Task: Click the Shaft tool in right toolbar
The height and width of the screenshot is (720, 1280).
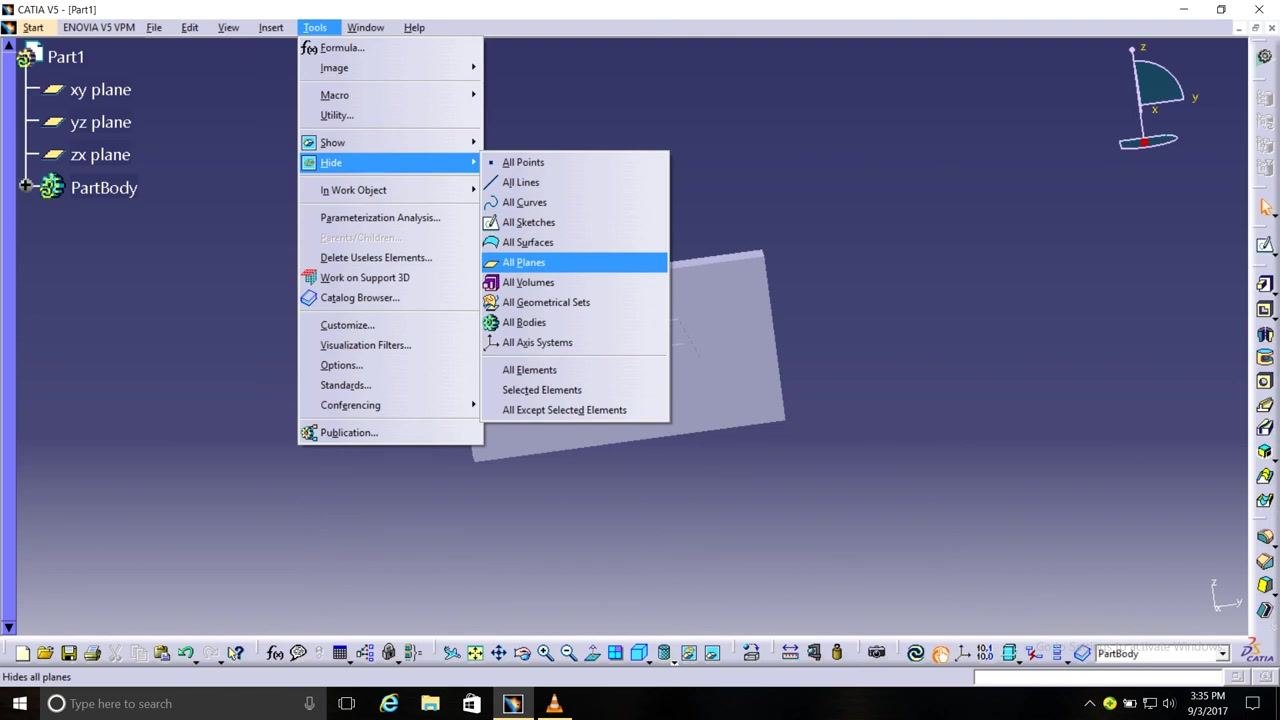Action: (x=1265, y=333)
